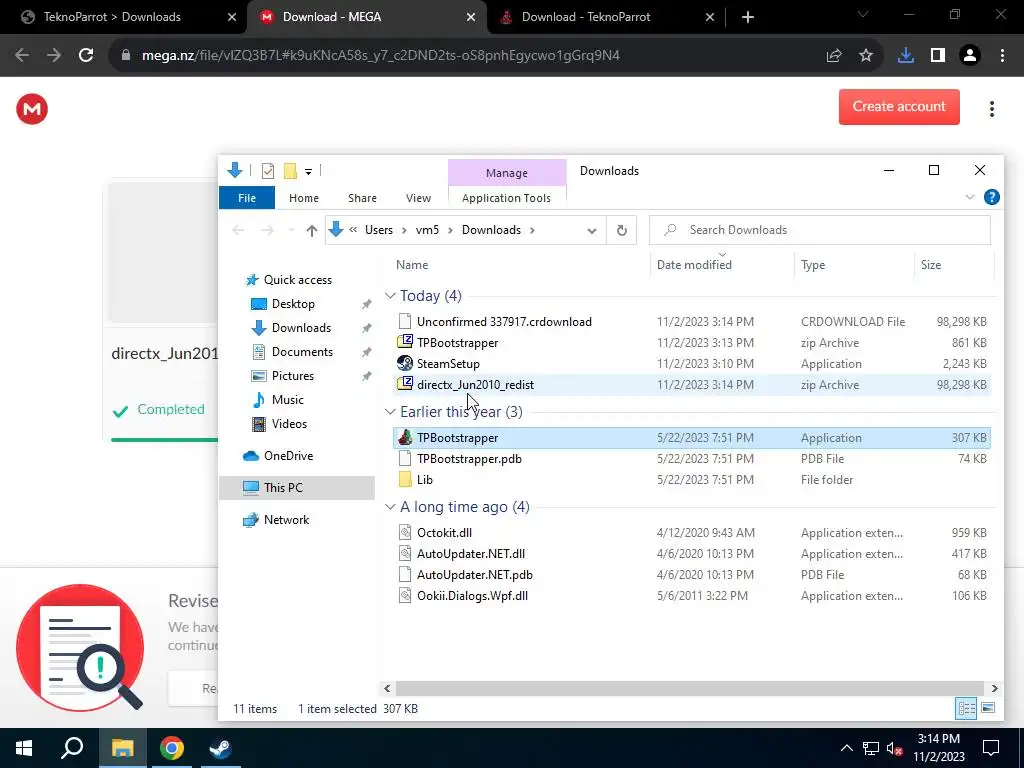Screen dimensions: 1024x768
Task: Open Explorer help icon
Action: click(x=991, y=197)
